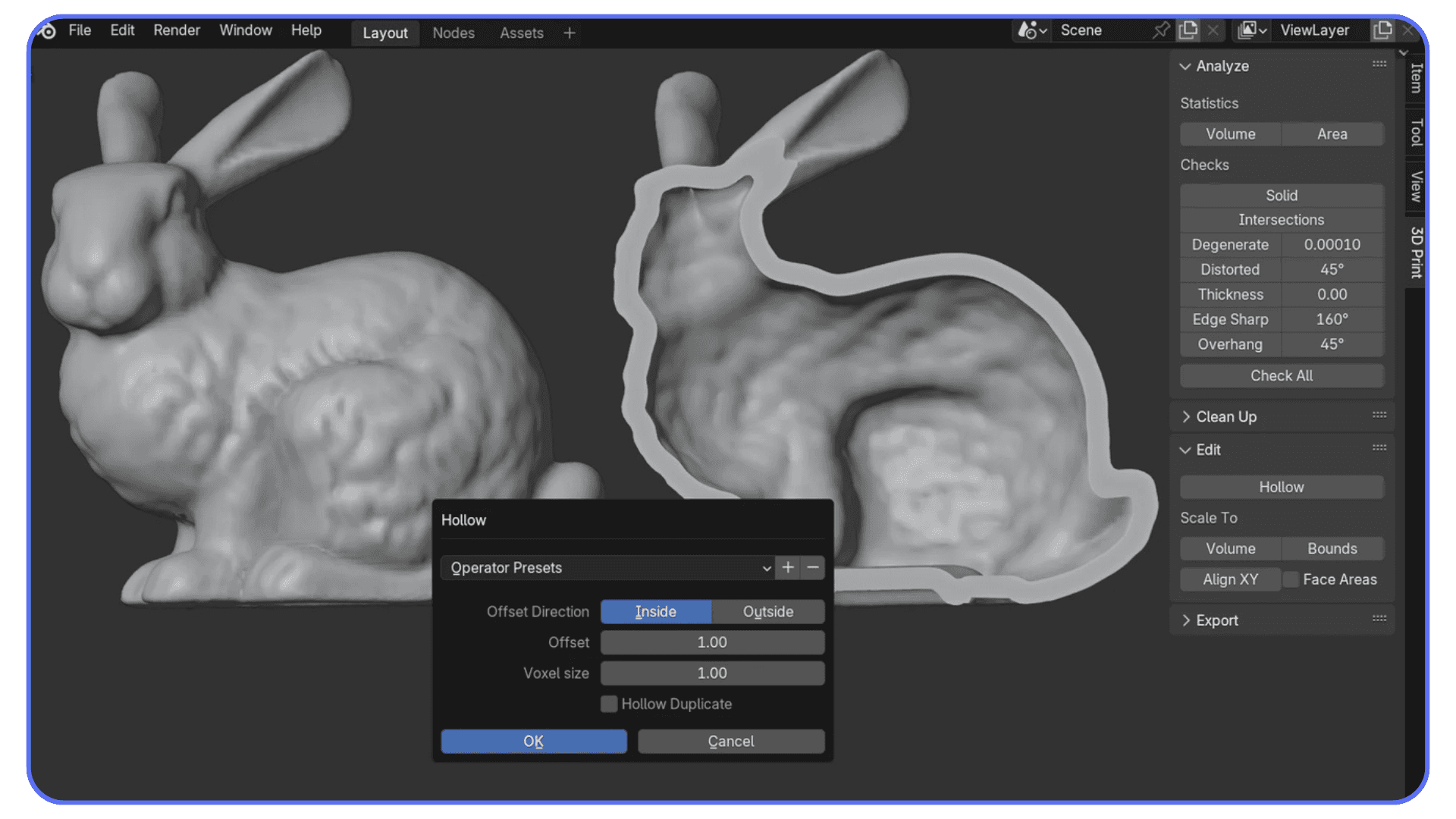Open the ViewLayer browse icon
Screen dimensions: 1456x819
pyautogui.click(x=1253, y=30)
